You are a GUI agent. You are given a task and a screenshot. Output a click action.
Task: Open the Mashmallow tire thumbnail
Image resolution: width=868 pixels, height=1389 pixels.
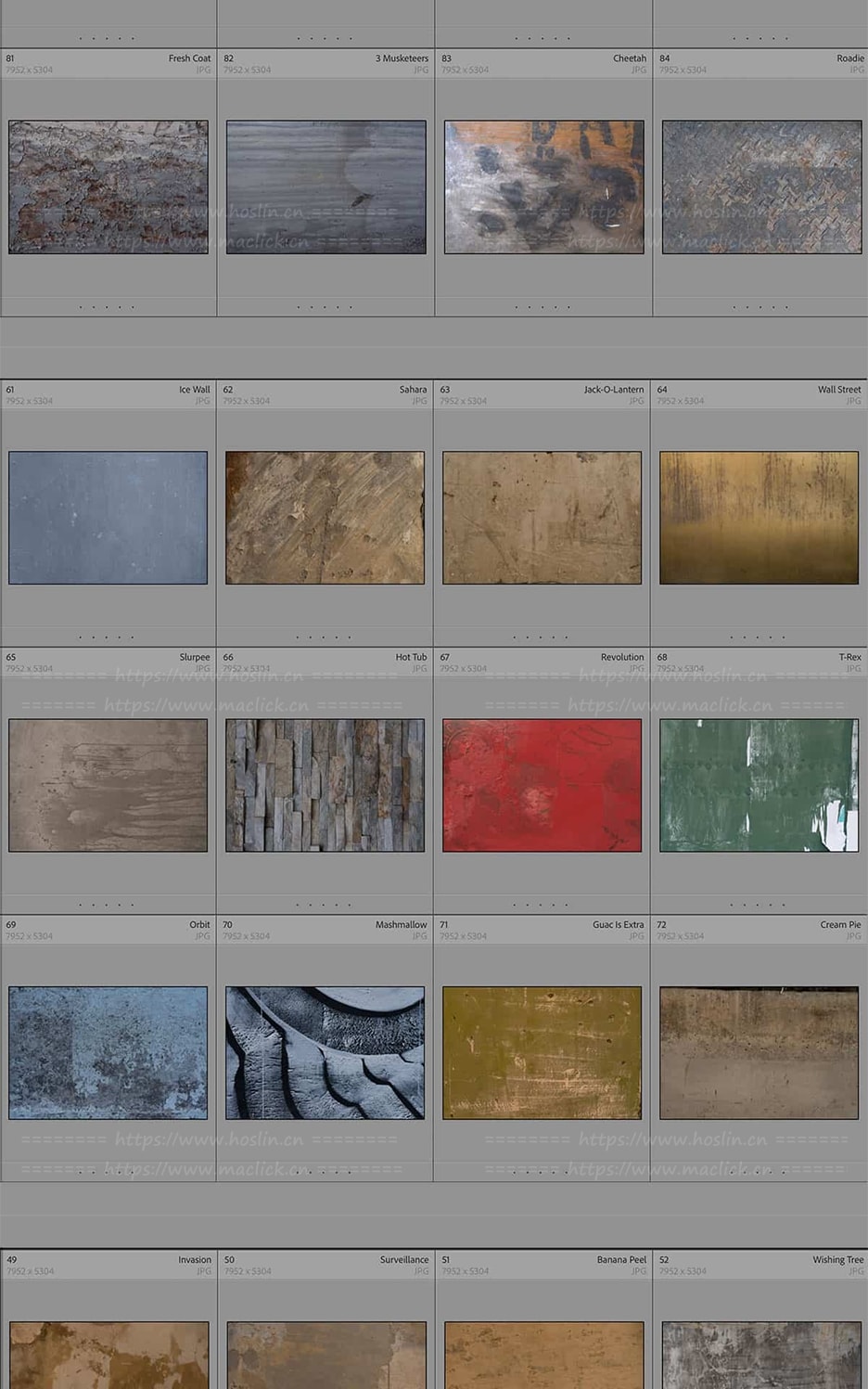[x=325, y=1052]
